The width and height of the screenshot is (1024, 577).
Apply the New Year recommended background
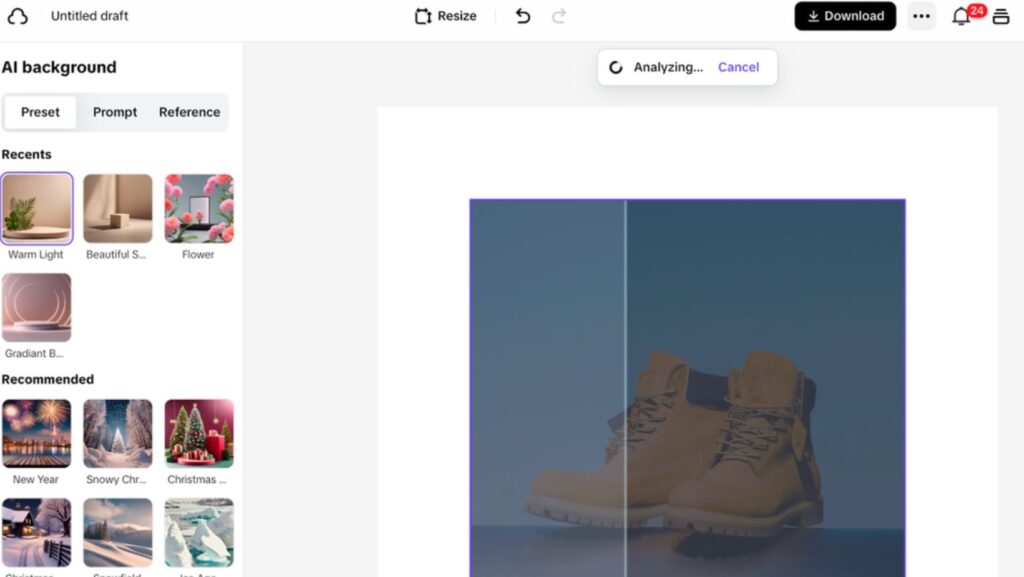pyautogui.click(x=37, y=433)
